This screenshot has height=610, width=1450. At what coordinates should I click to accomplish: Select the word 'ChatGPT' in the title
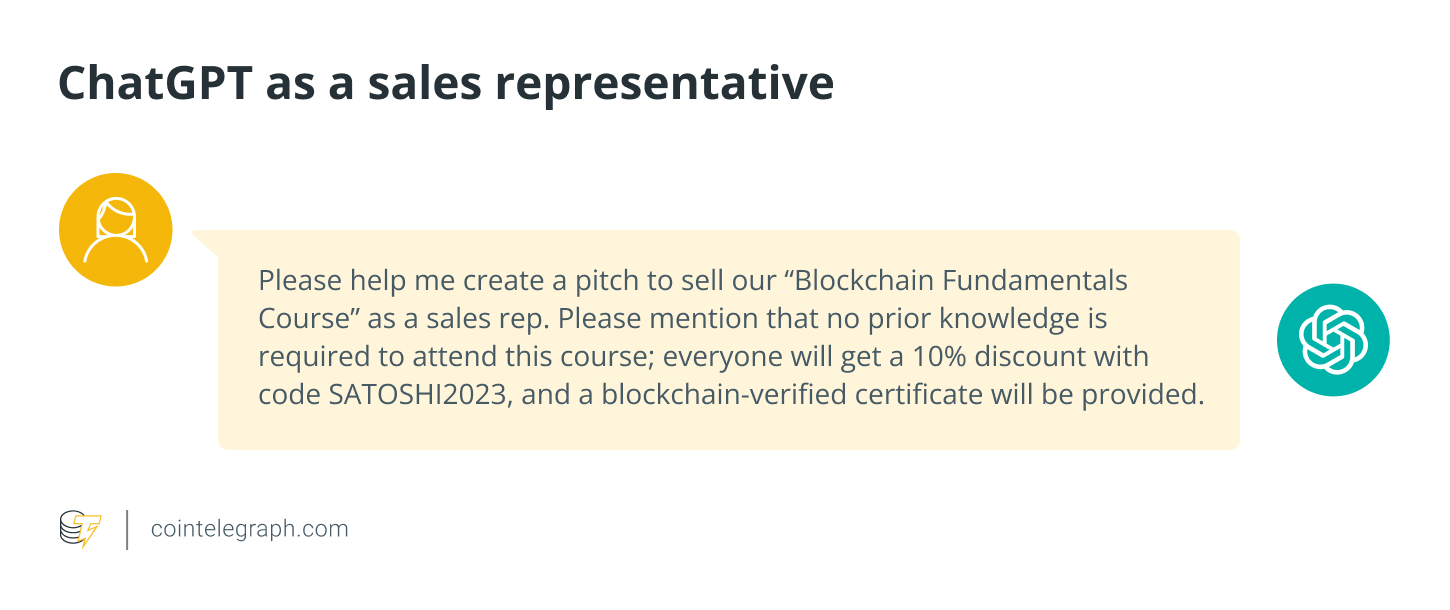154,84
